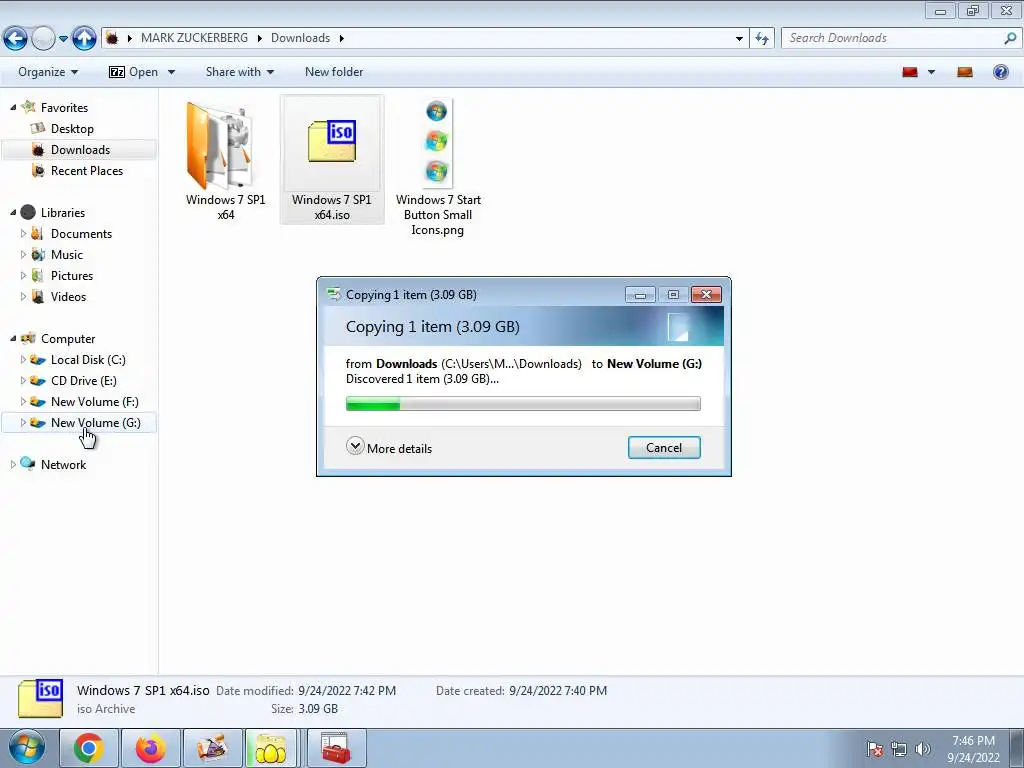This screenshot has width=1024, height=768.
Task: Open the network tray icon
Action: coord(899,749)
